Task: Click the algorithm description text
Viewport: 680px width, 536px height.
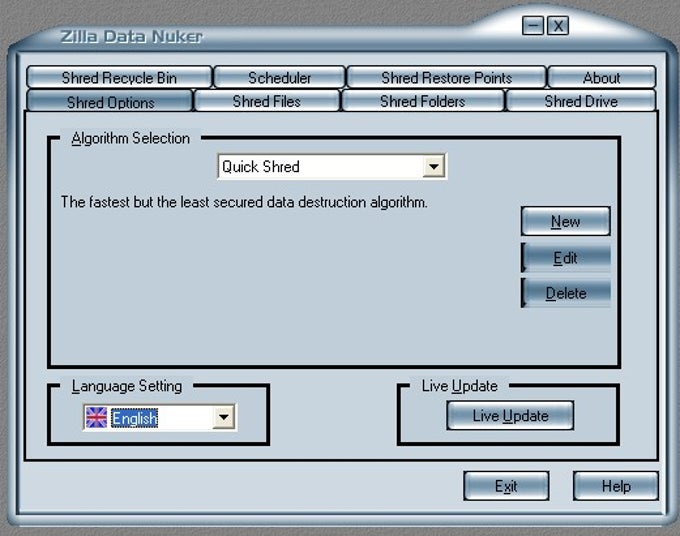Action: pos(244,202)
